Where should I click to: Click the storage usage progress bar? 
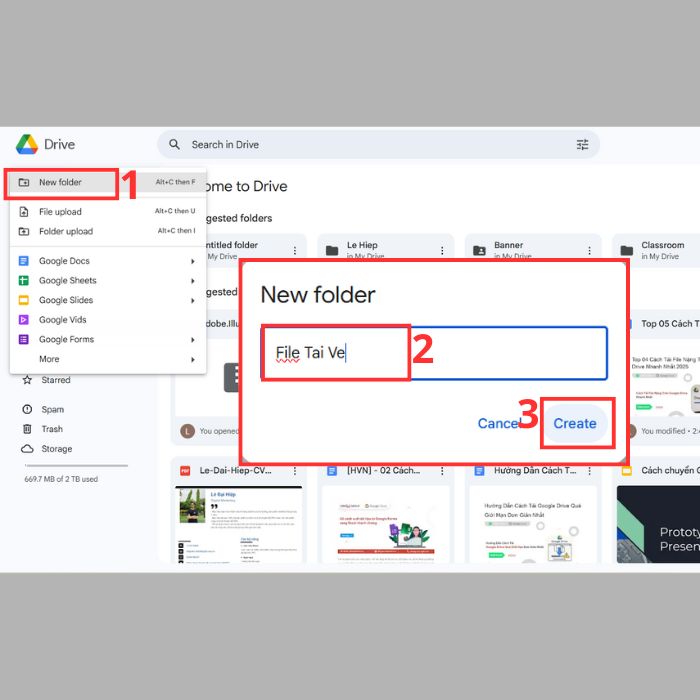tap(76, 466)
